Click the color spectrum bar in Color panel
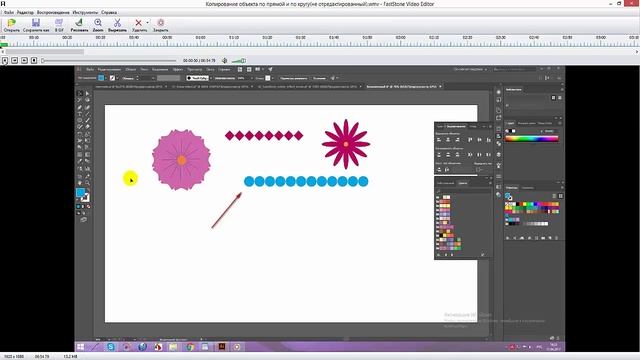 (x=532, y=138)
